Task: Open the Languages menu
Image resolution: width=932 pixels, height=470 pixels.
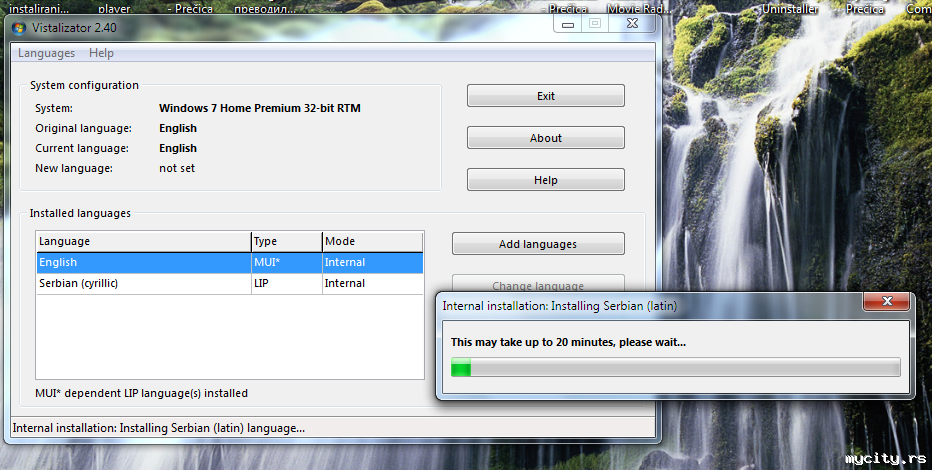Action: point(46,53)
